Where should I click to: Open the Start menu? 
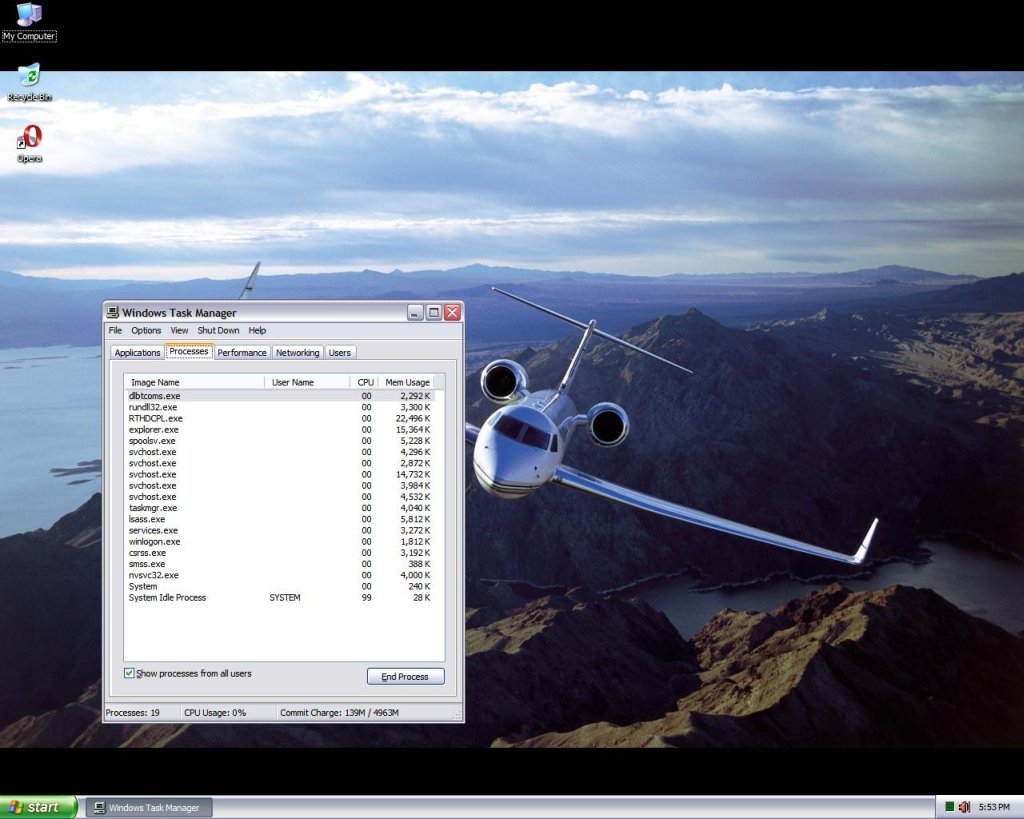(x=38, y=807)
